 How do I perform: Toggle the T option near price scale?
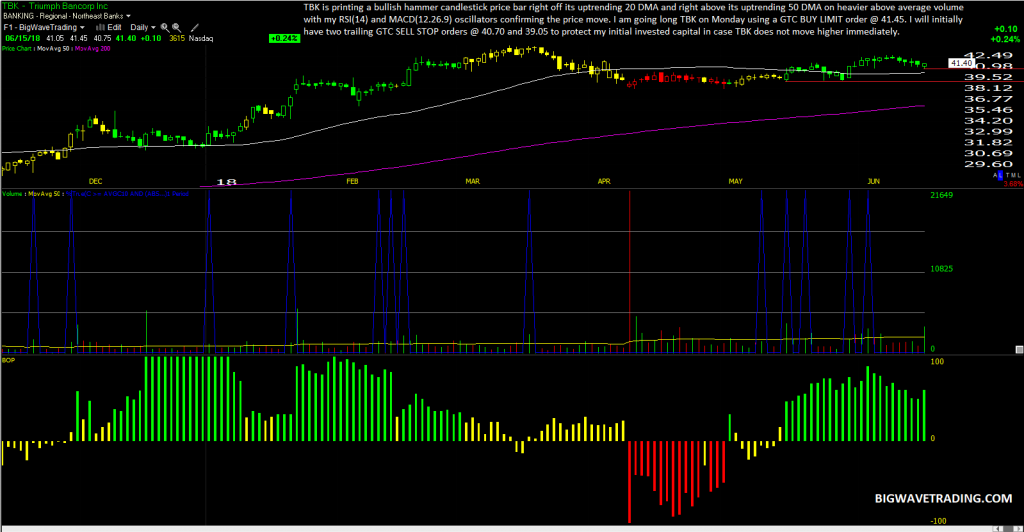pos(1008,176)
